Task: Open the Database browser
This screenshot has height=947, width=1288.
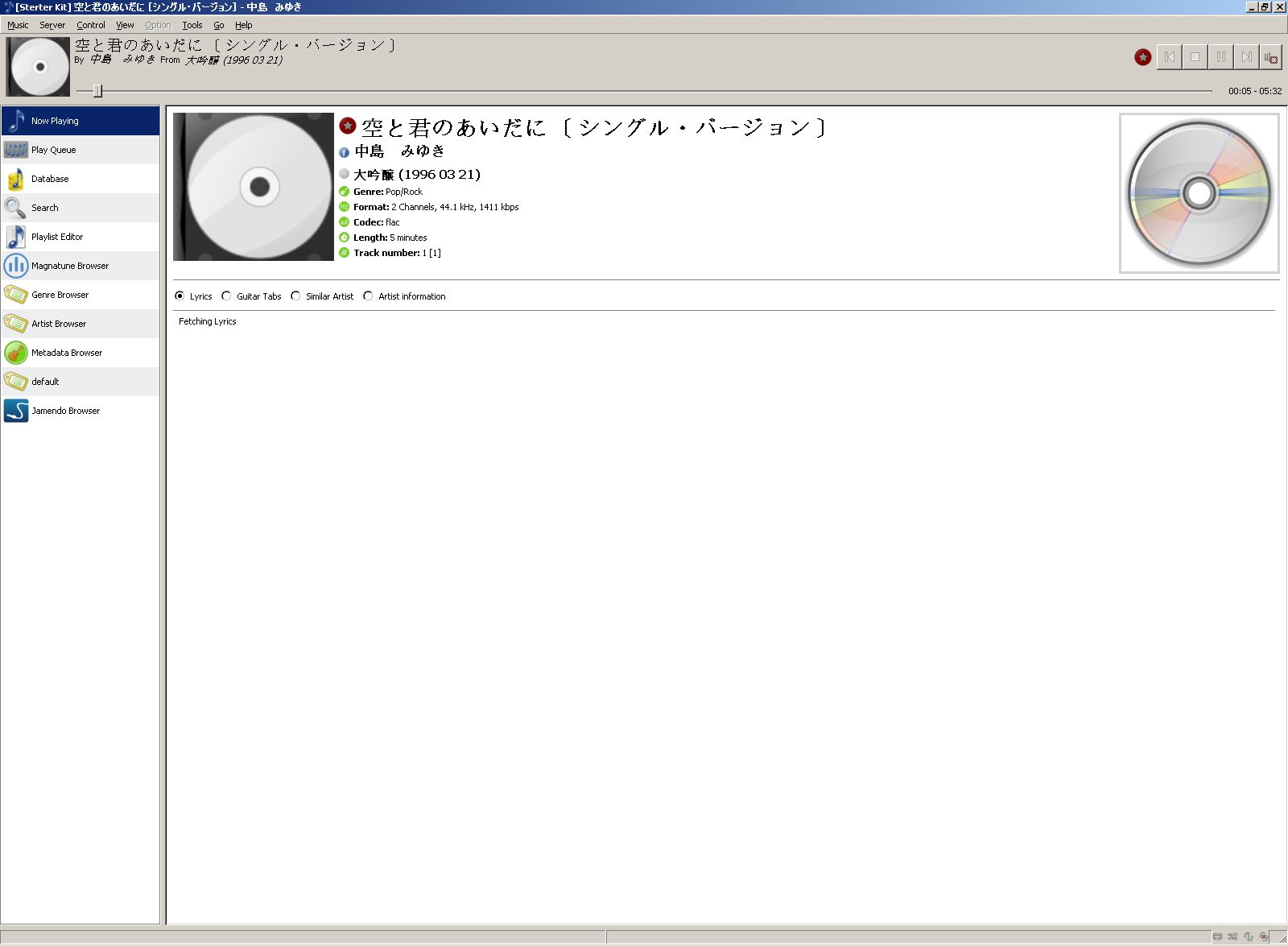Action: click(80, 179)
